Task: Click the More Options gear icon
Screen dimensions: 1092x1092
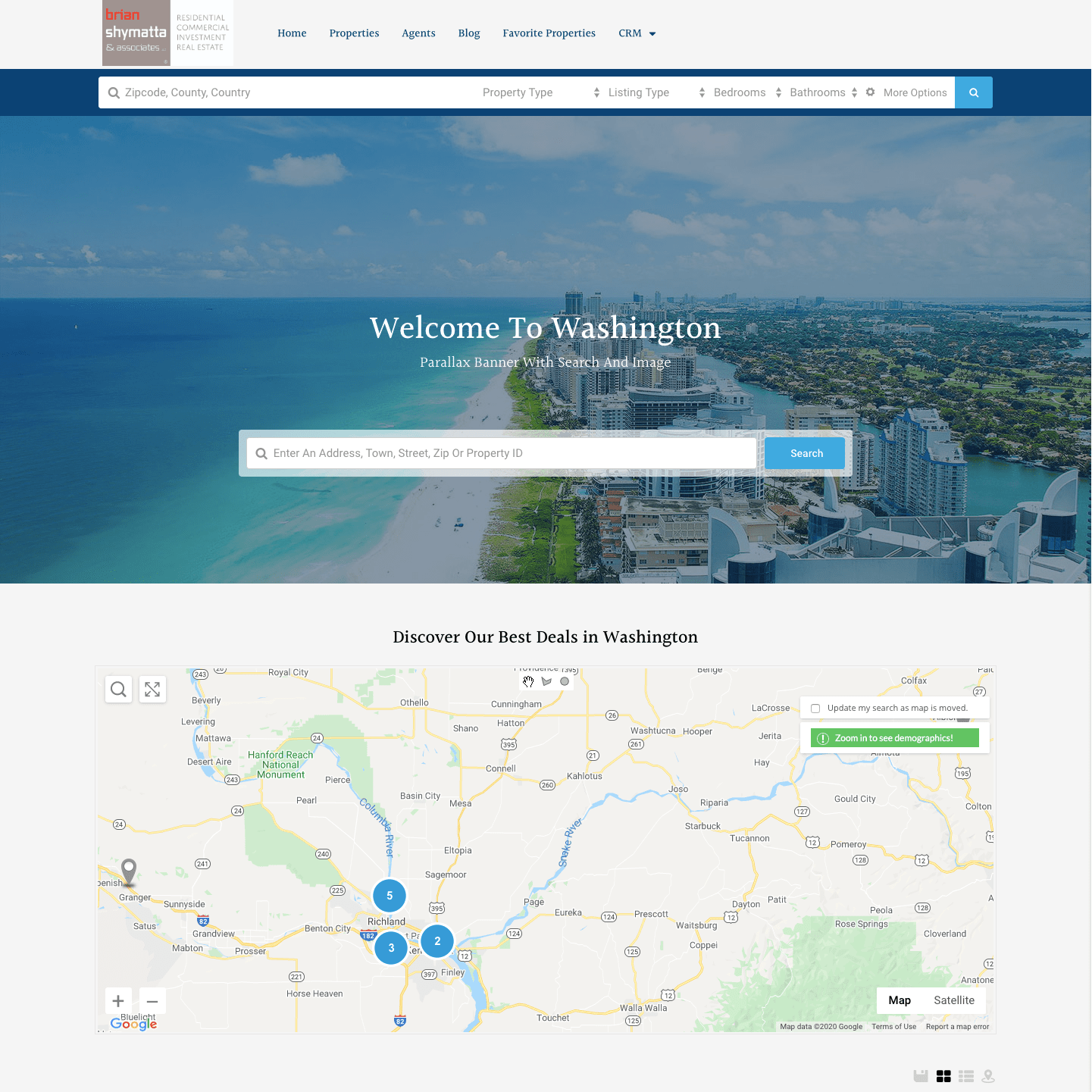Action: pyautogui.click(x=870, y=92)
